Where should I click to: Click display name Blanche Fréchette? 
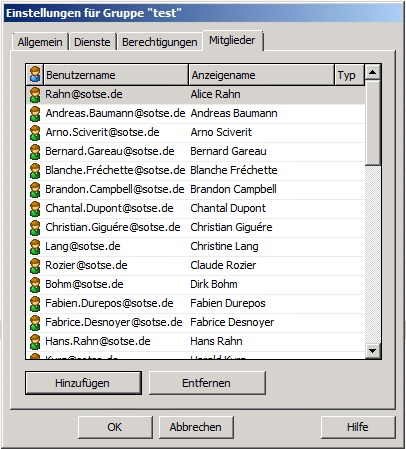pyautogui.click(x=234, y=170)
